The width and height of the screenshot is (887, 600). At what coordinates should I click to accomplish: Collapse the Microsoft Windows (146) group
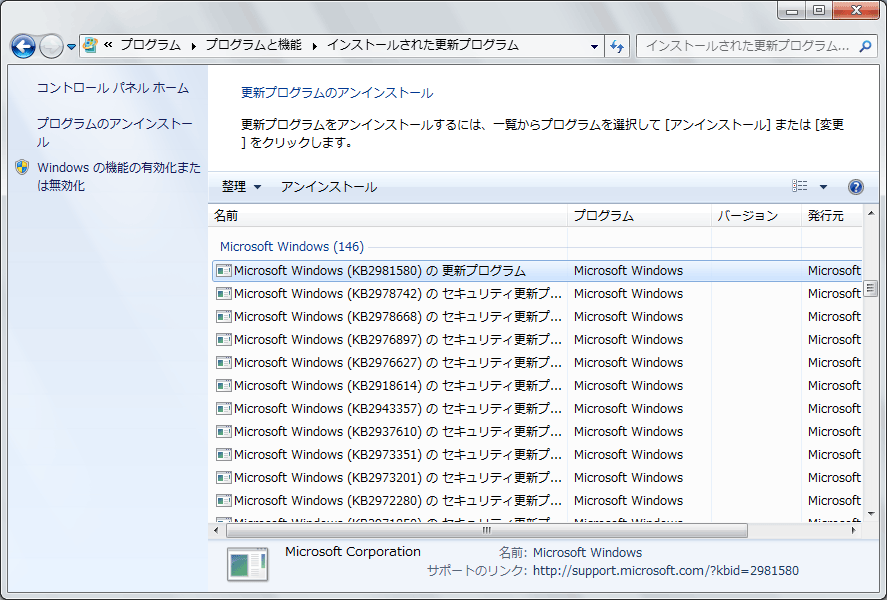coord(291,247)
